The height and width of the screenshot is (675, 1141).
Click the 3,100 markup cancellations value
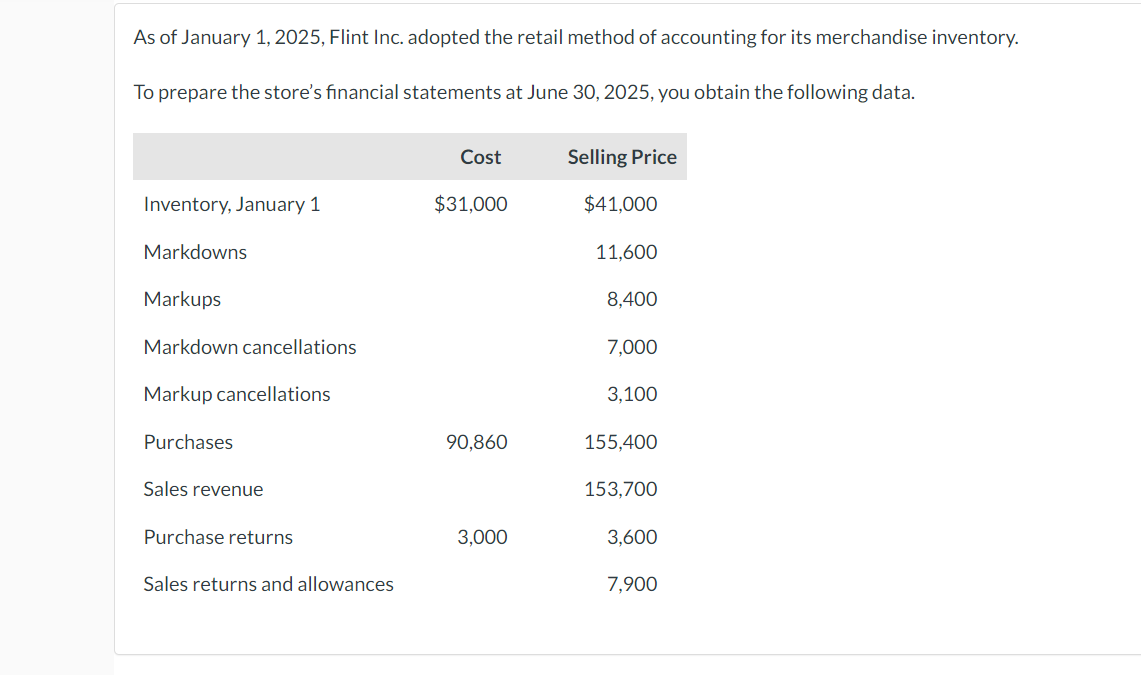(x=632, y=394)
